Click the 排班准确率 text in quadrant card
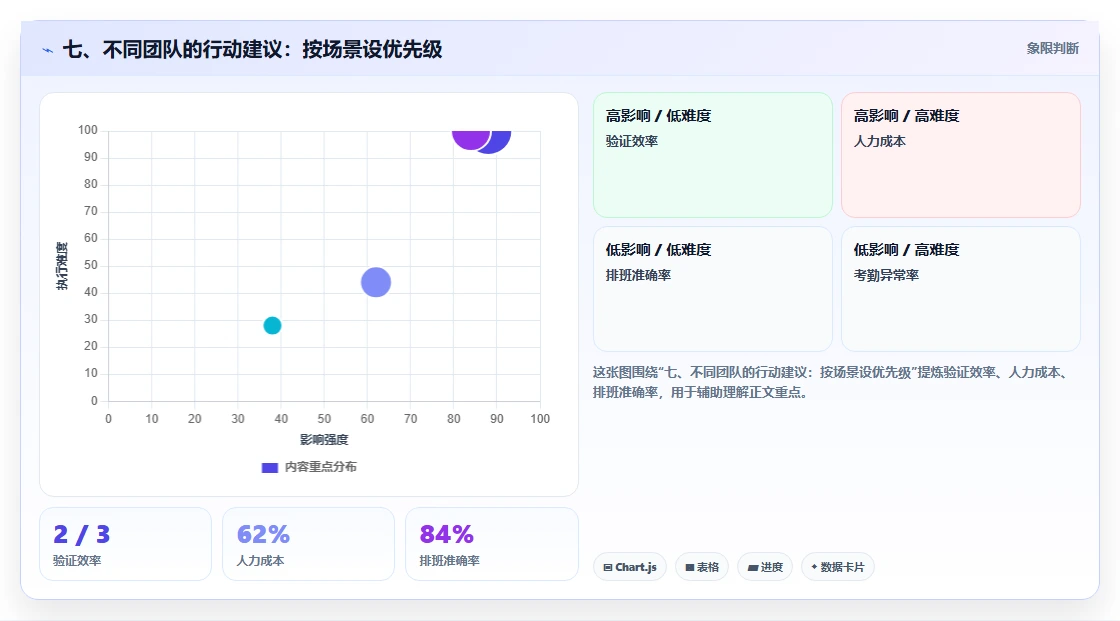 pyautogui.click(x=638, y=275)
